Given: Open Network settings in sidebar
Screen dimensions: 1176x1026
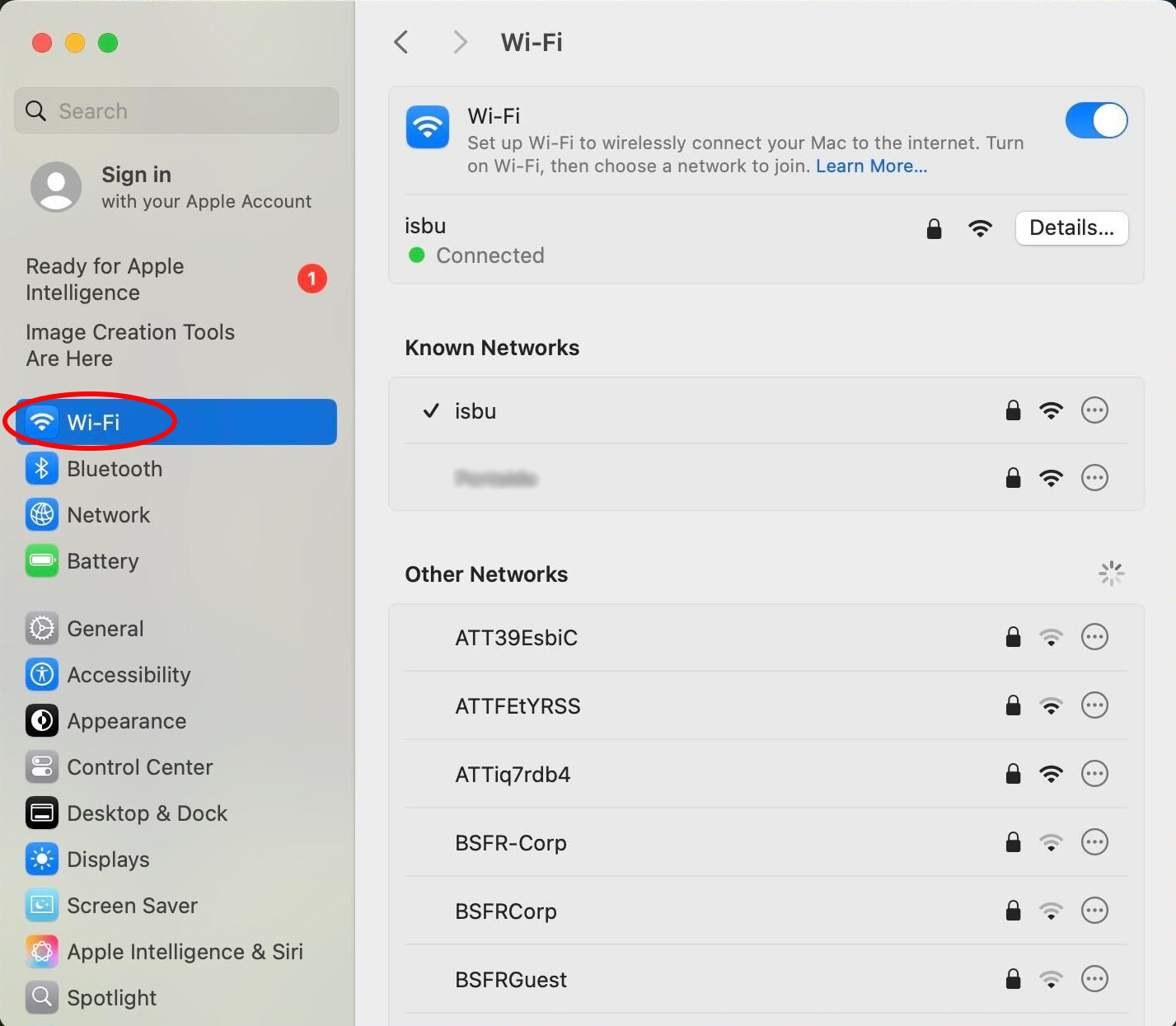Looking at the screenshot, I should pos(176,515).
